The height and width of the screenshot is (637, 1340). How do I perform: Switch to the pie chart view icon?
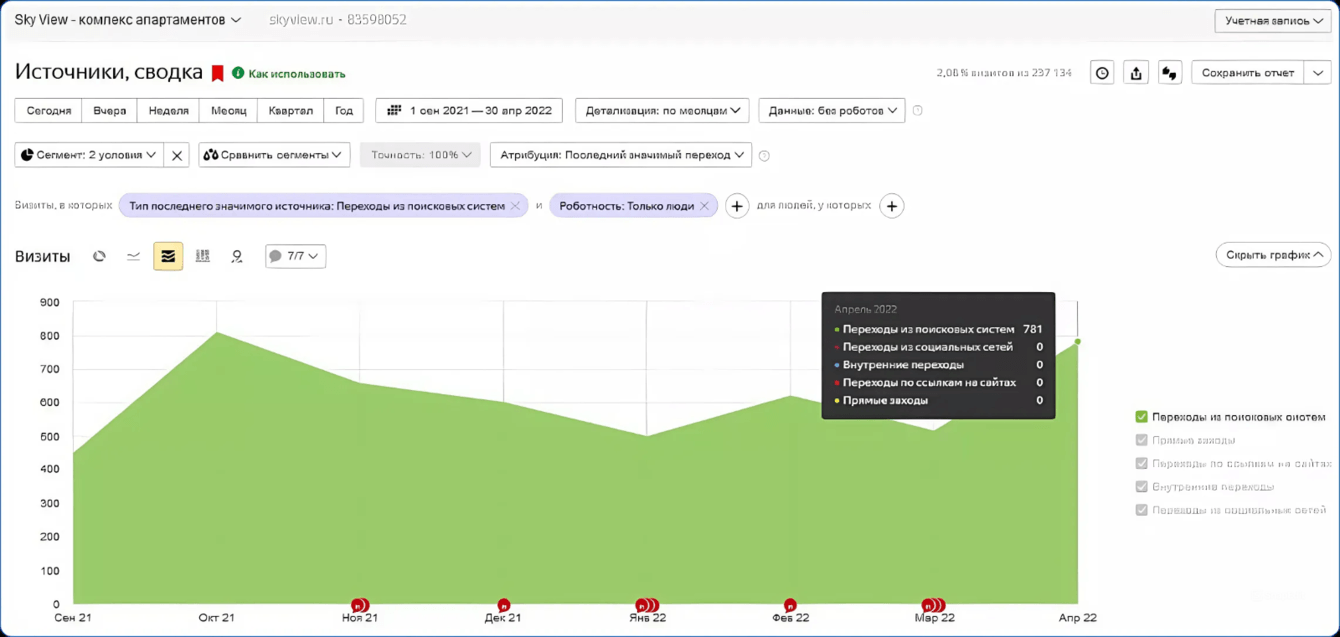[99, 256]
